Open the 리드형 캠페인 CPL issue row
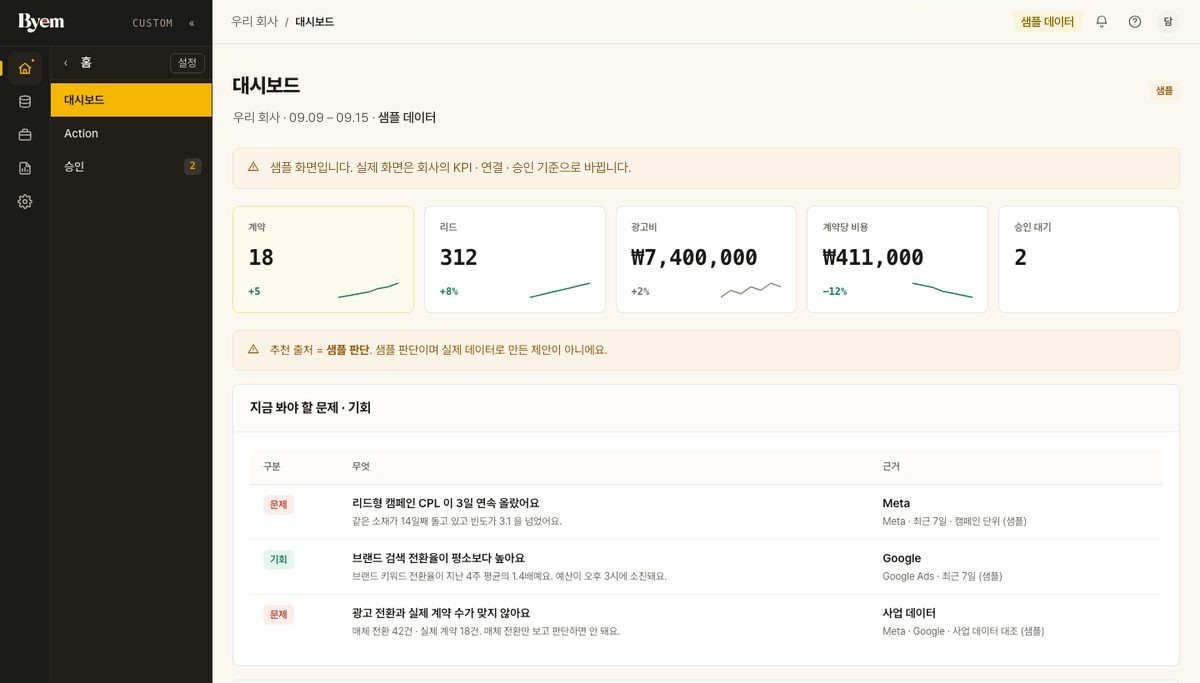The width and height of the screenshot is (1200, 683). (706, 512)
